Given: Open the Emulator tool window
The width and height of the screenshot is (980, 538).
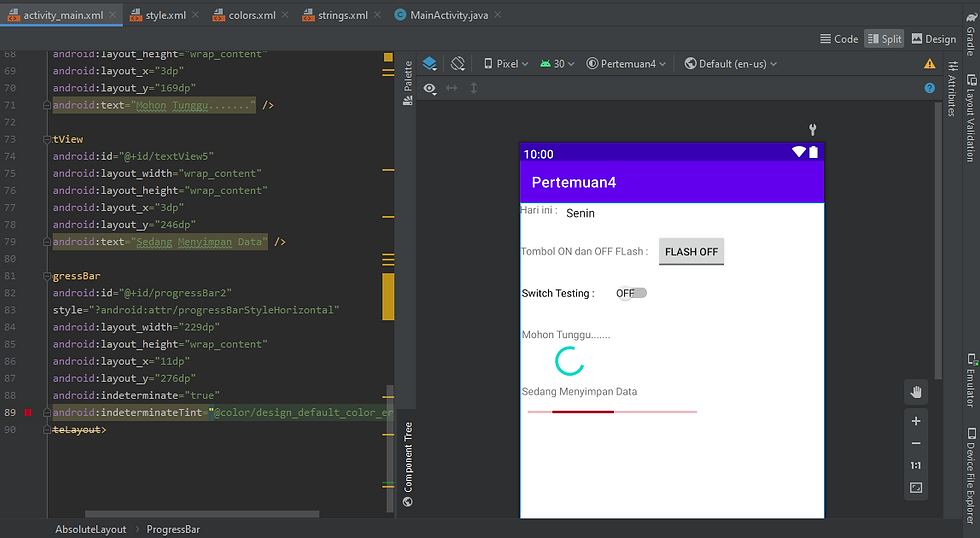Looking at the screenshot, I should 971,380.
